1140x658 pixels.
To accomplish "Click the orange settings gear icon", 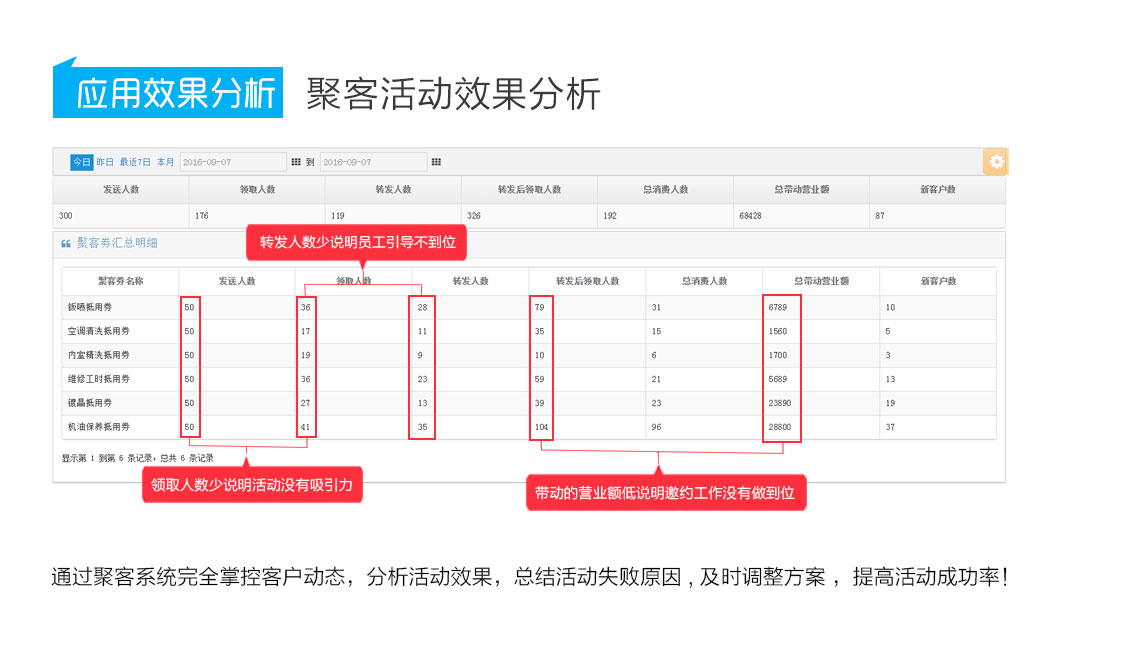I will coord(995,161).
